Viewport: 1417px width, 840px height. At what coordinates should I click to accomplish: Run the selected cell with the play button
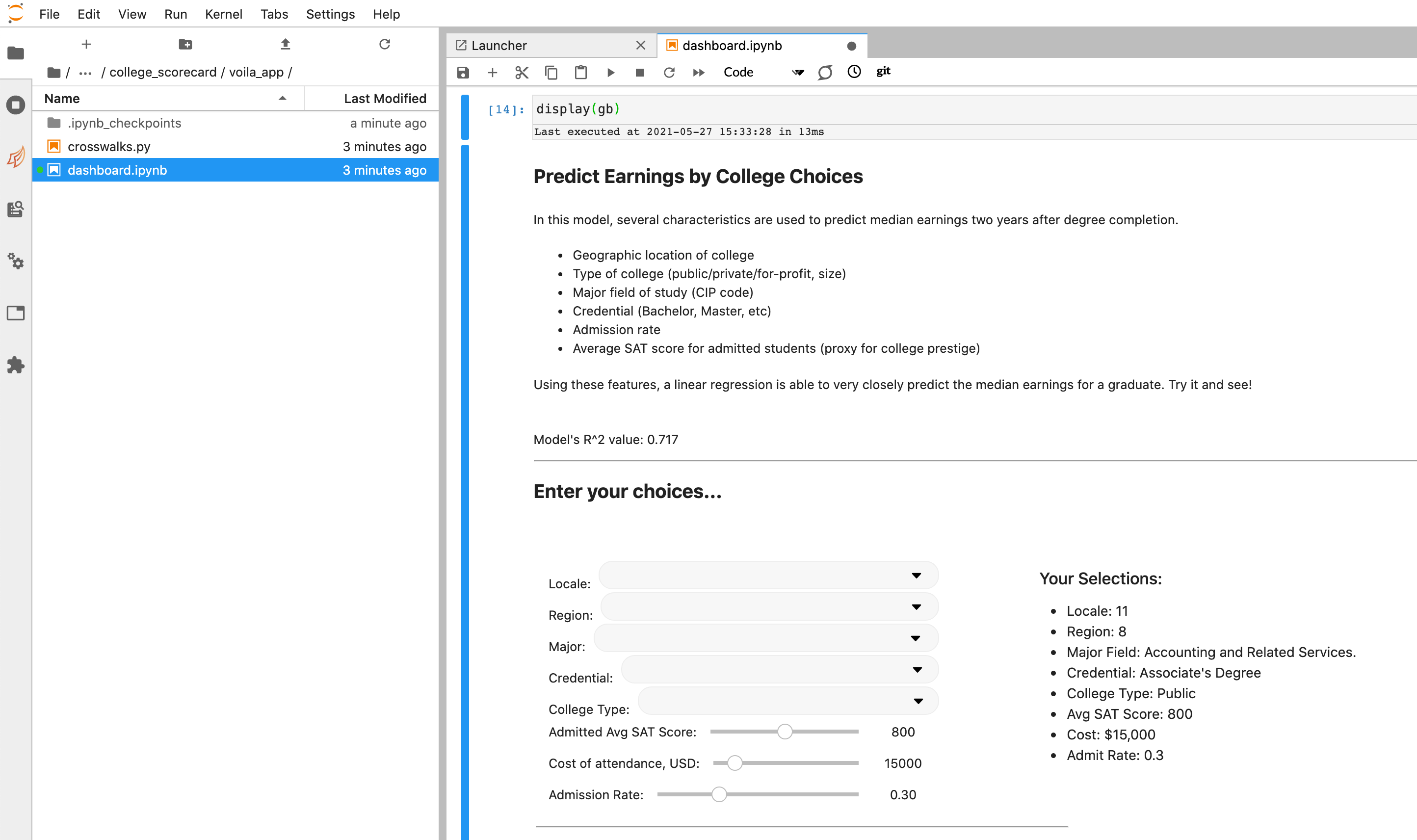point(610,73)
